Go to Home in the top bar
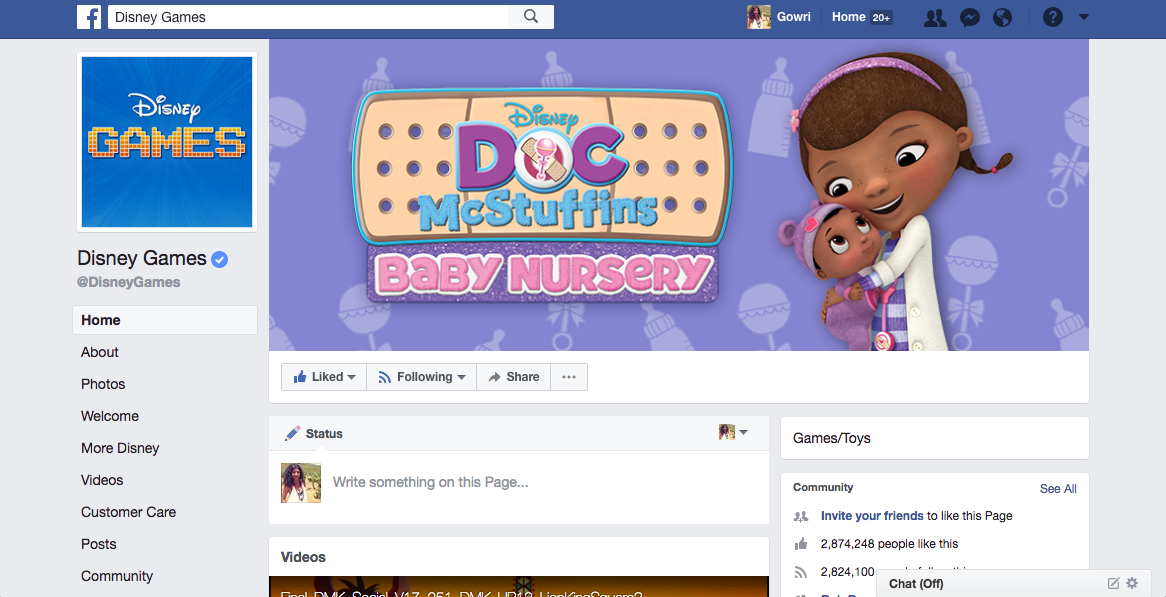The width and height of the screenshot is (1166, 597). point(848,17)
